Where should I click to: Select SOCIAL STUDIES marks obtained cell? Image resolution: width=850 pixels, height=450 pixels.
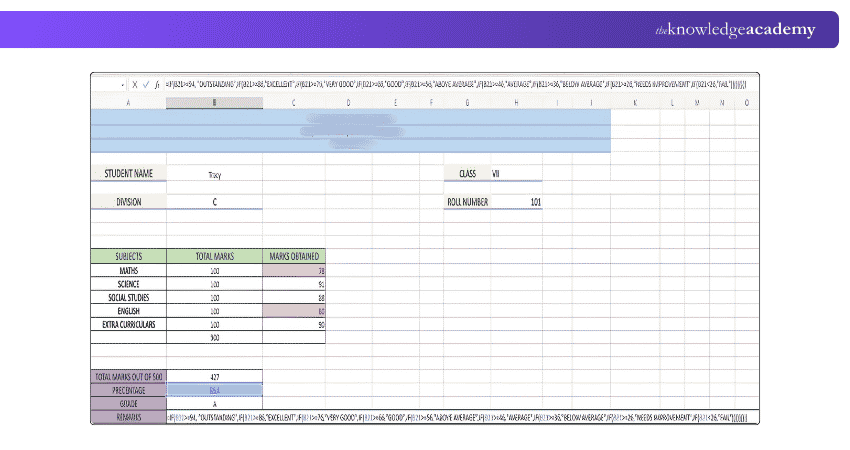click(294, 297)
